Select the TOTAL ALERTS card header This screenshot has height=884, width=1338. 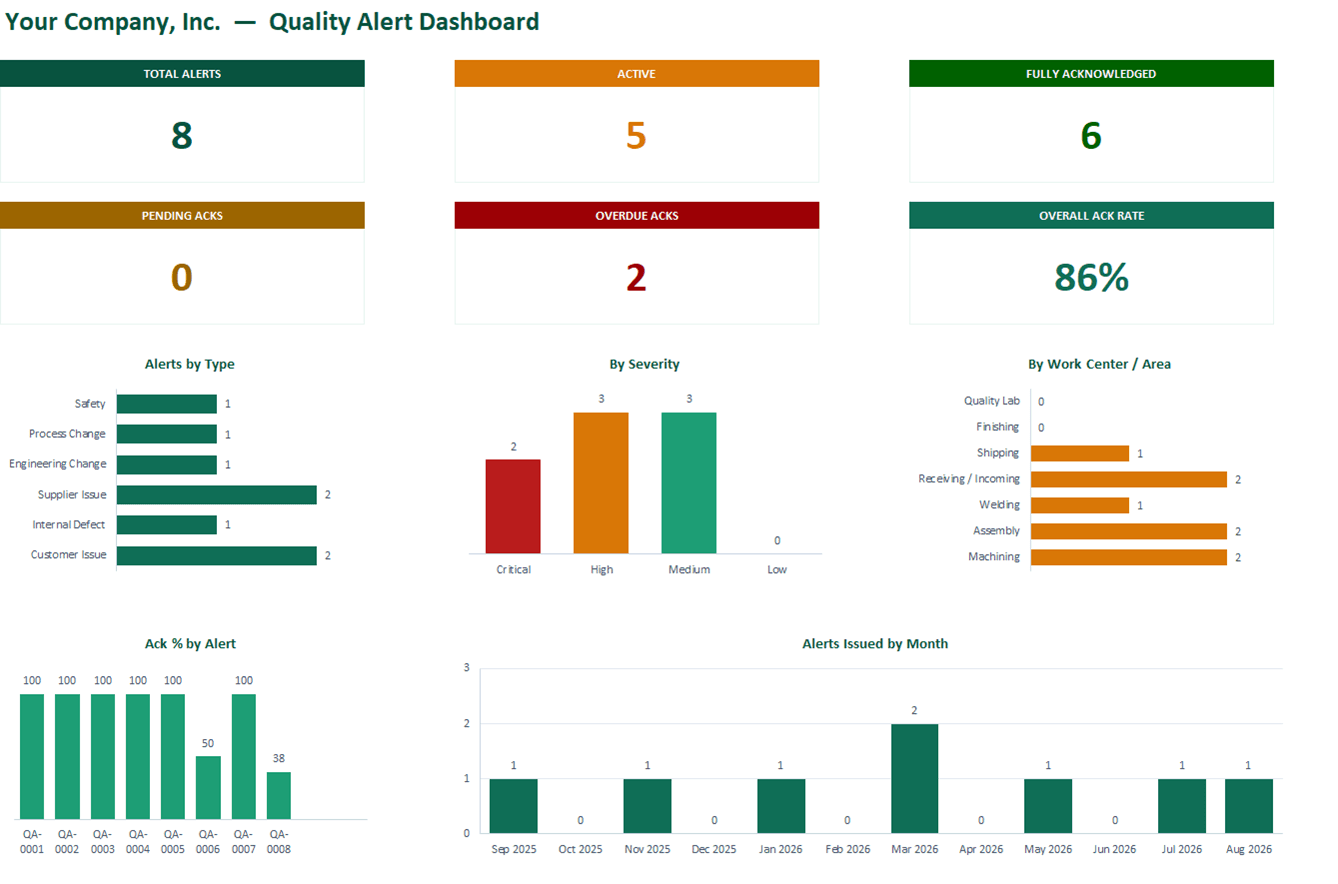182,74
